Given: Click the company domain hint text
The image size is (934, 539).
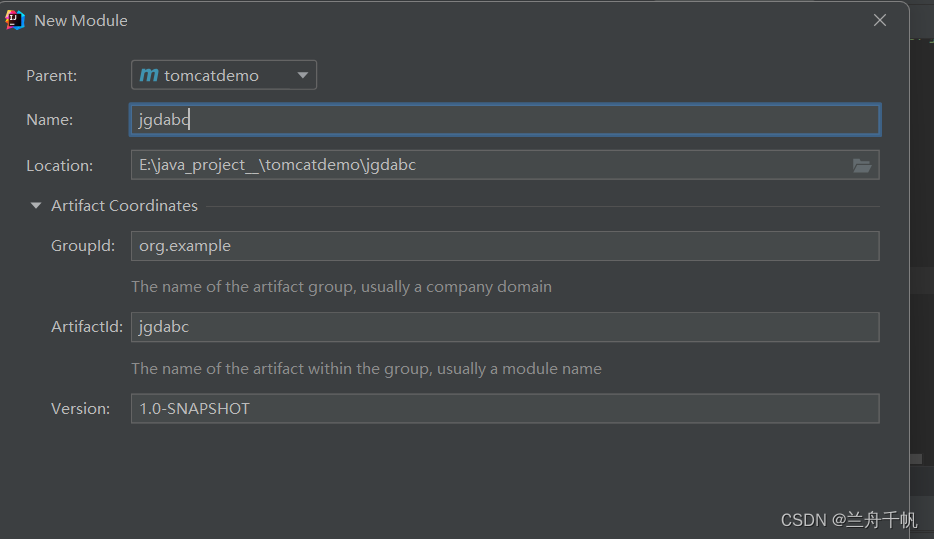Looking at the screenshot, I should [341, 287].
